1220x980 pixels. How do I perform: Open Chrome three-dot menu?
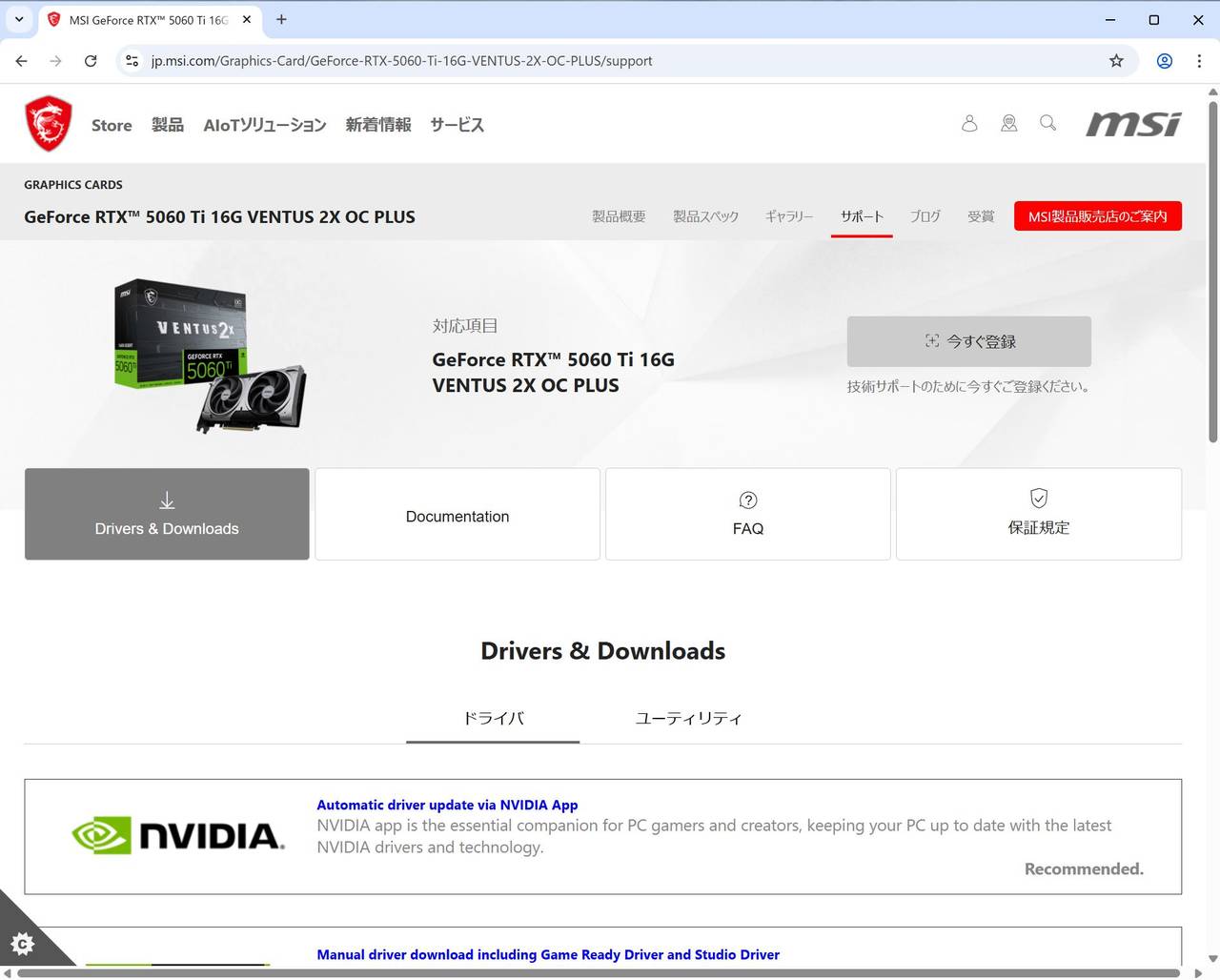coord(1199,61)
